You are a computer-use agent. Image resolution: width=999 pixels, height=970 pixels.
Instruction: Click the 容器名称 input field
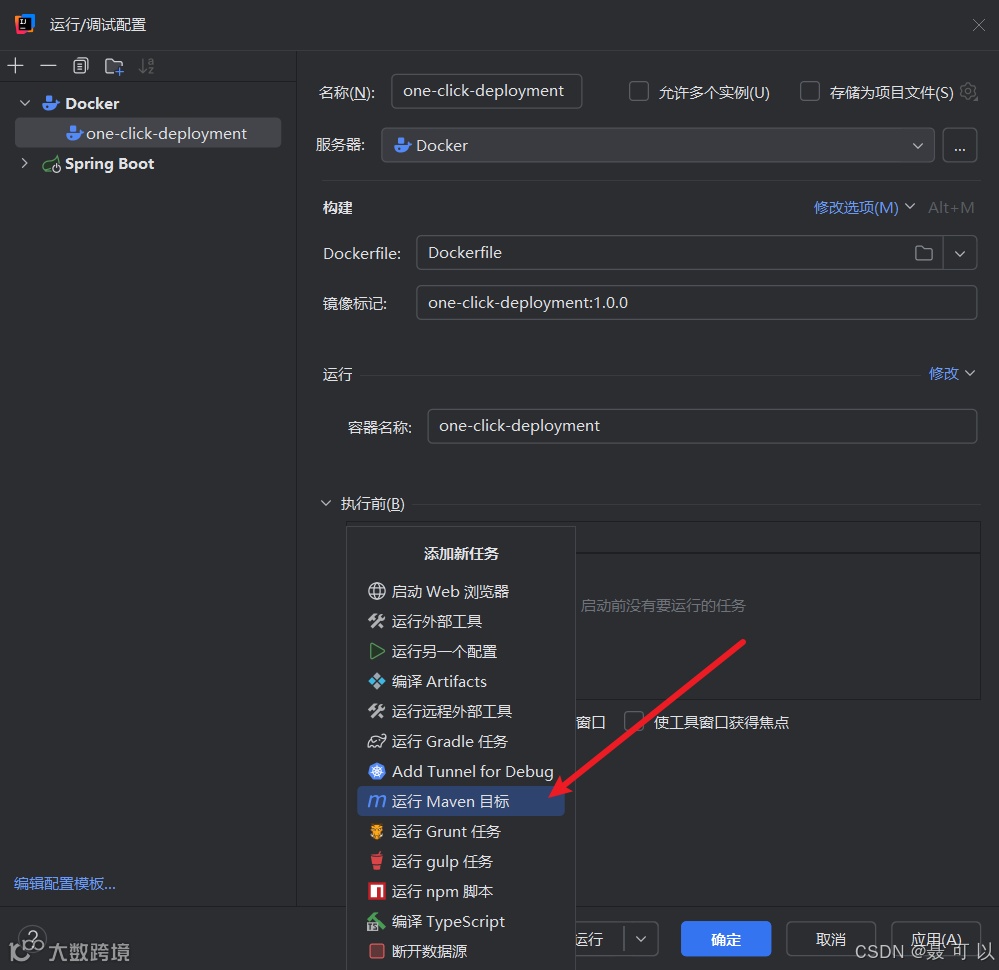pos(702,426)
